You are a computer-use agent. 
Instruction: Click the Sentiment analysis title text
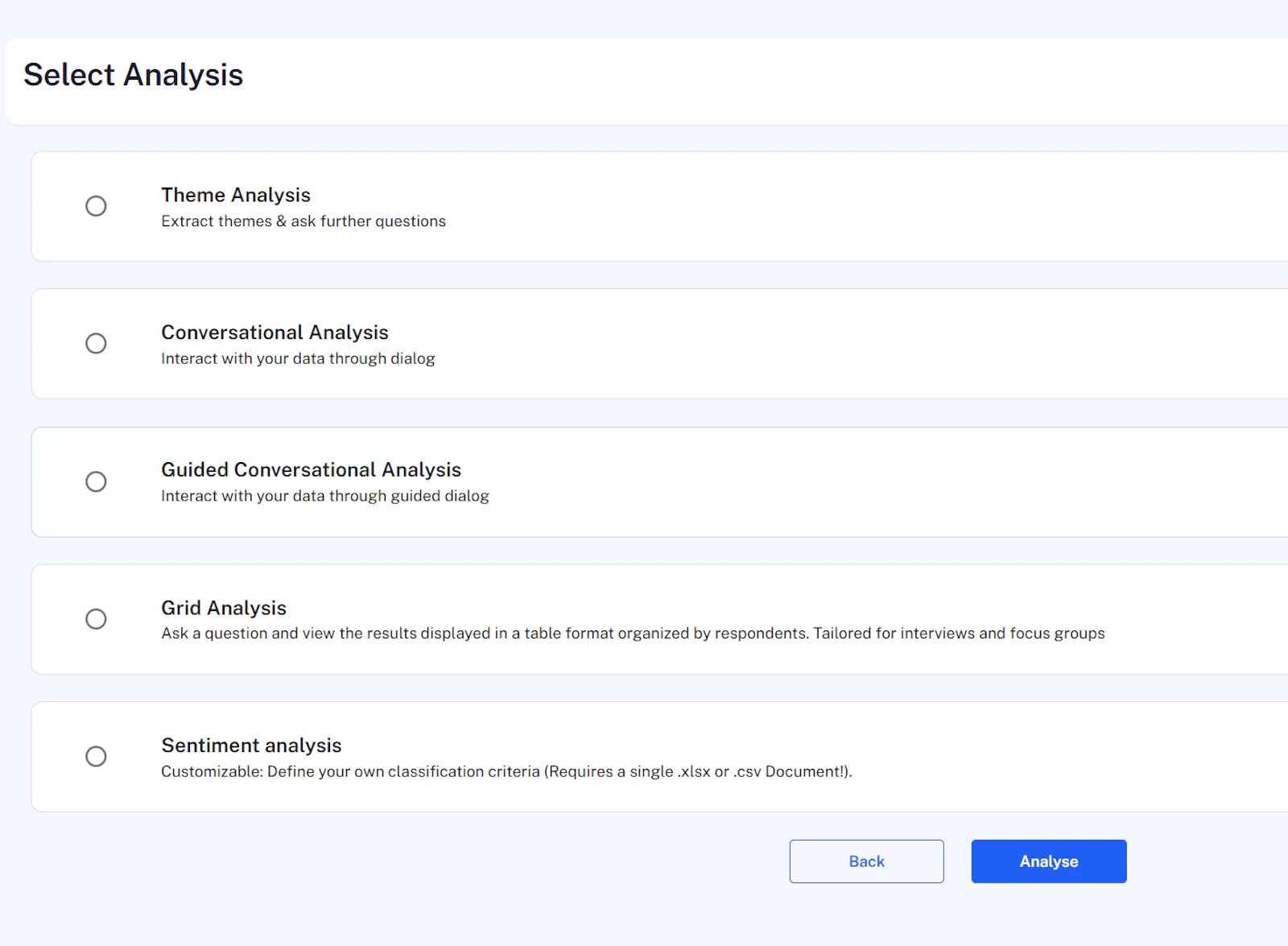251,746
